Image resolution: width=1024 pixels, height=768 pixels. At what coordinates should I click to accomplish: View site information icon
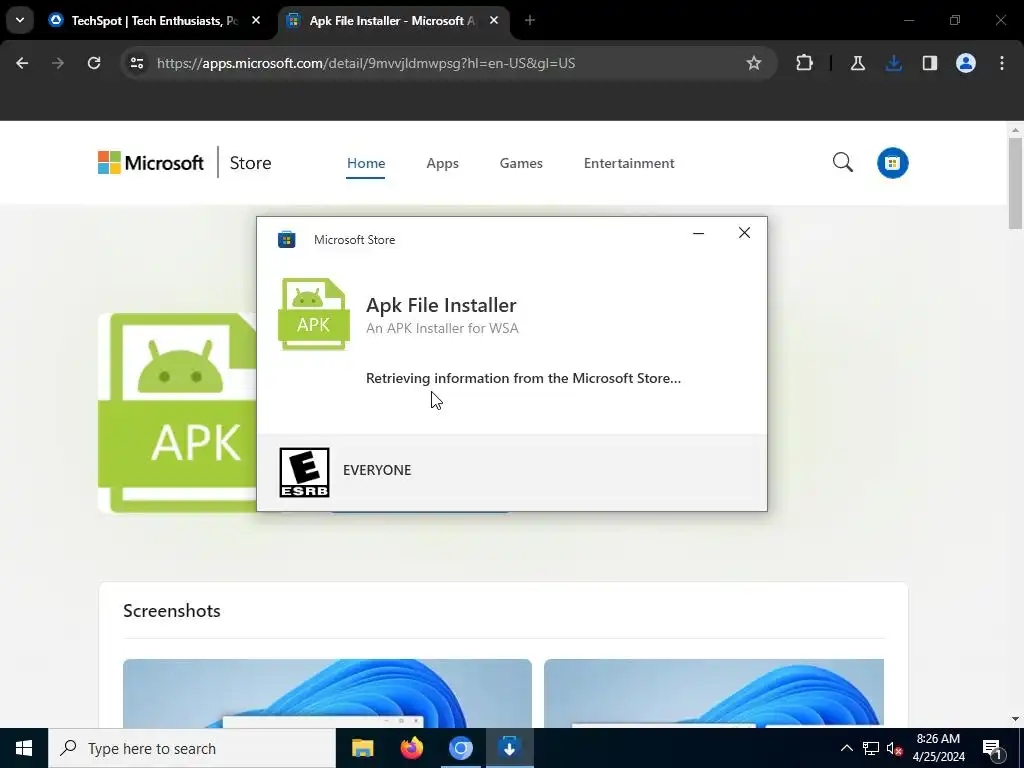coord(136,63)
